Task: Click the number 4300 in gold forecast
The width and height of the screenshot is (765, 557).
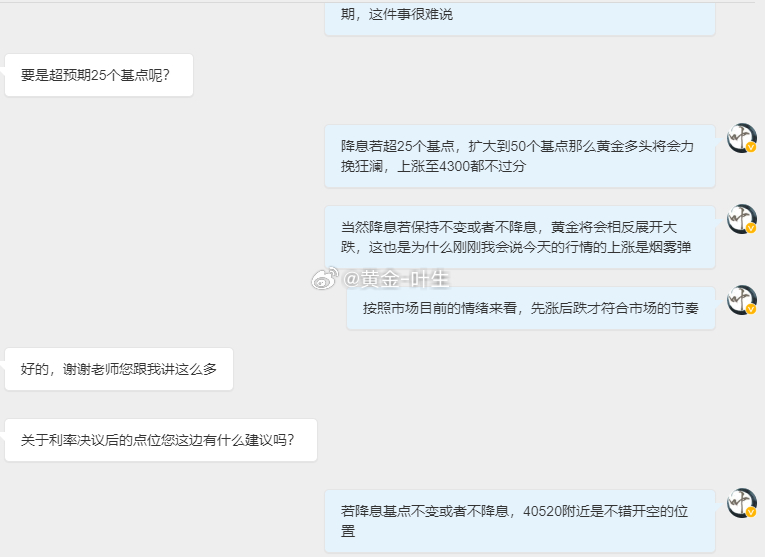Action: (x=455, y=166)
